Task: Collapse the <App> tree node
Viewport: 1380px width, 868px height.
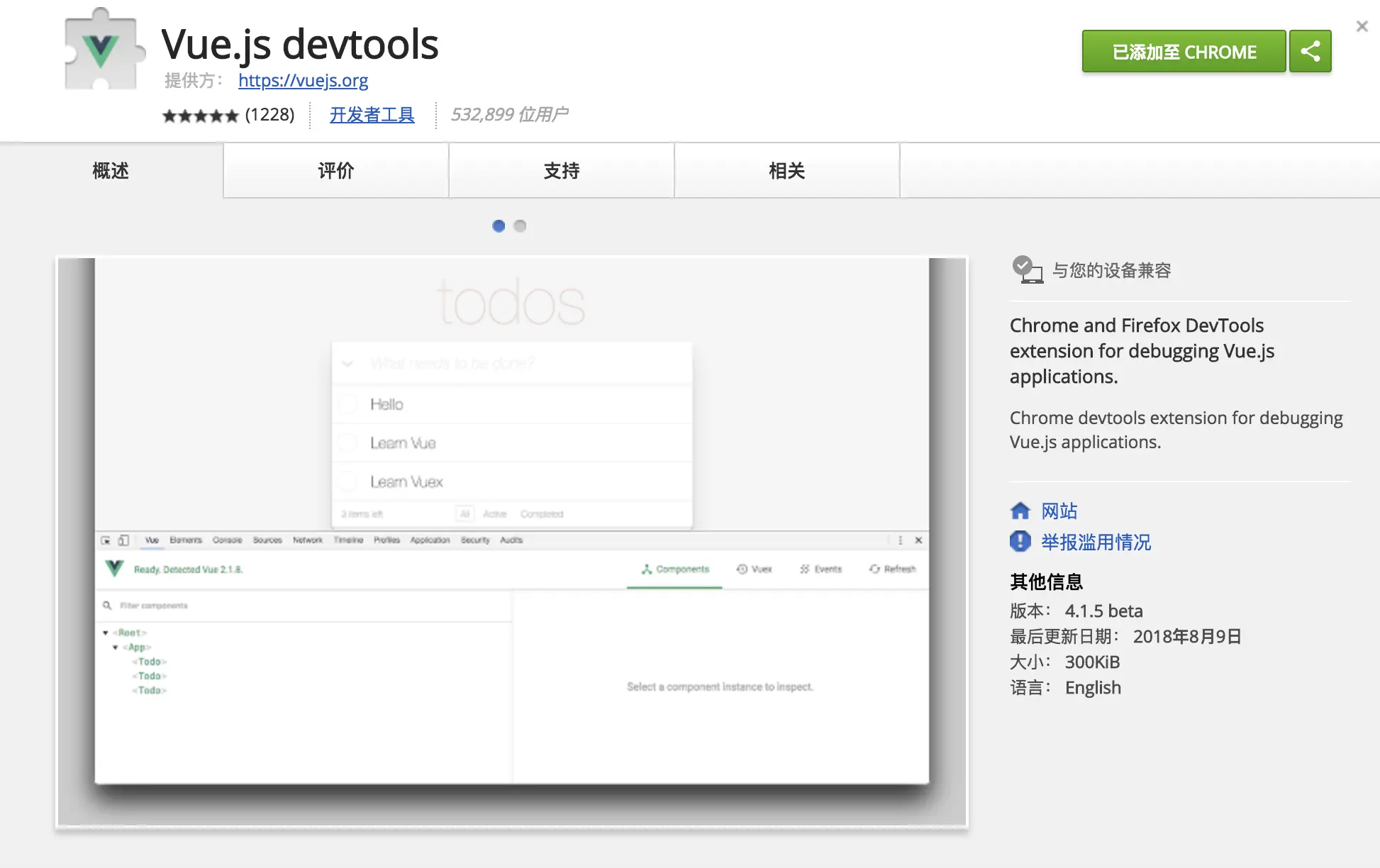Action: (x=116, y=647)
